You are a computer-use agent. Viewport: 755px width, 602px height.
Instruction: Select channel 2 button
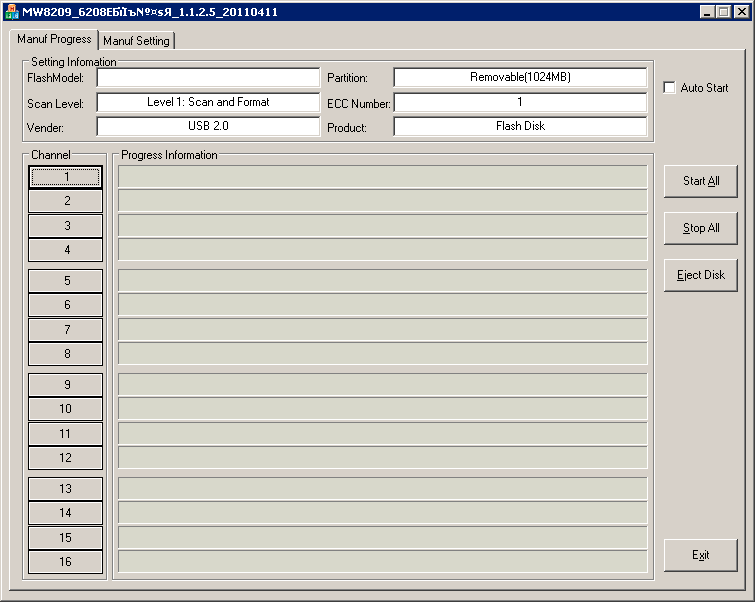pos(65,201)
